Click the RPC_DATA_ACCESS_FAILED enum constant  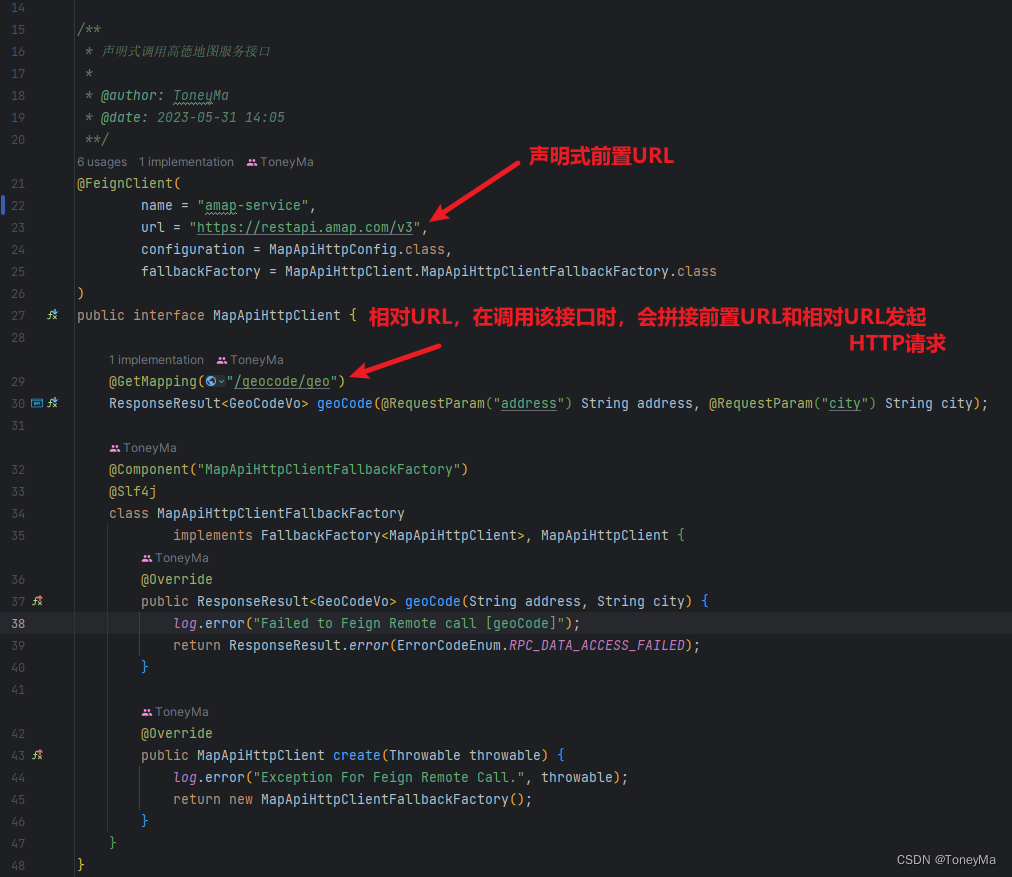pyautogui.click(x=597, y=645)
